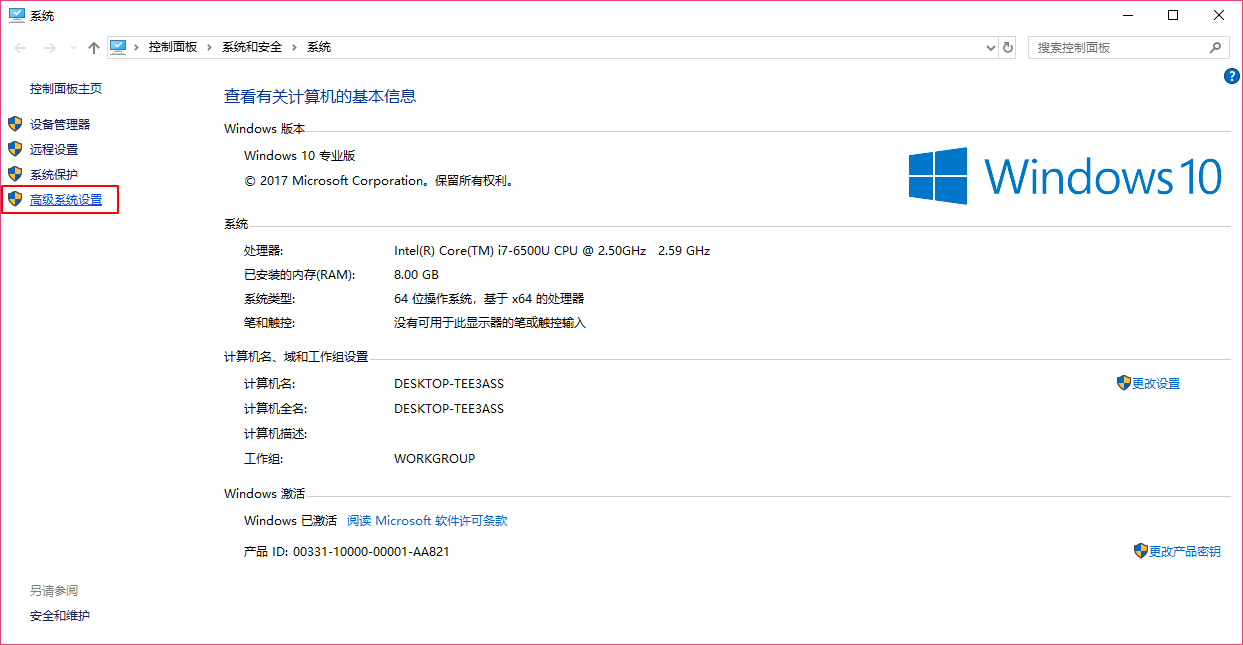
Task: Click the product ID 00331-10000-00001-AA821
Action: pyautogui.click(x=371, y=552)
